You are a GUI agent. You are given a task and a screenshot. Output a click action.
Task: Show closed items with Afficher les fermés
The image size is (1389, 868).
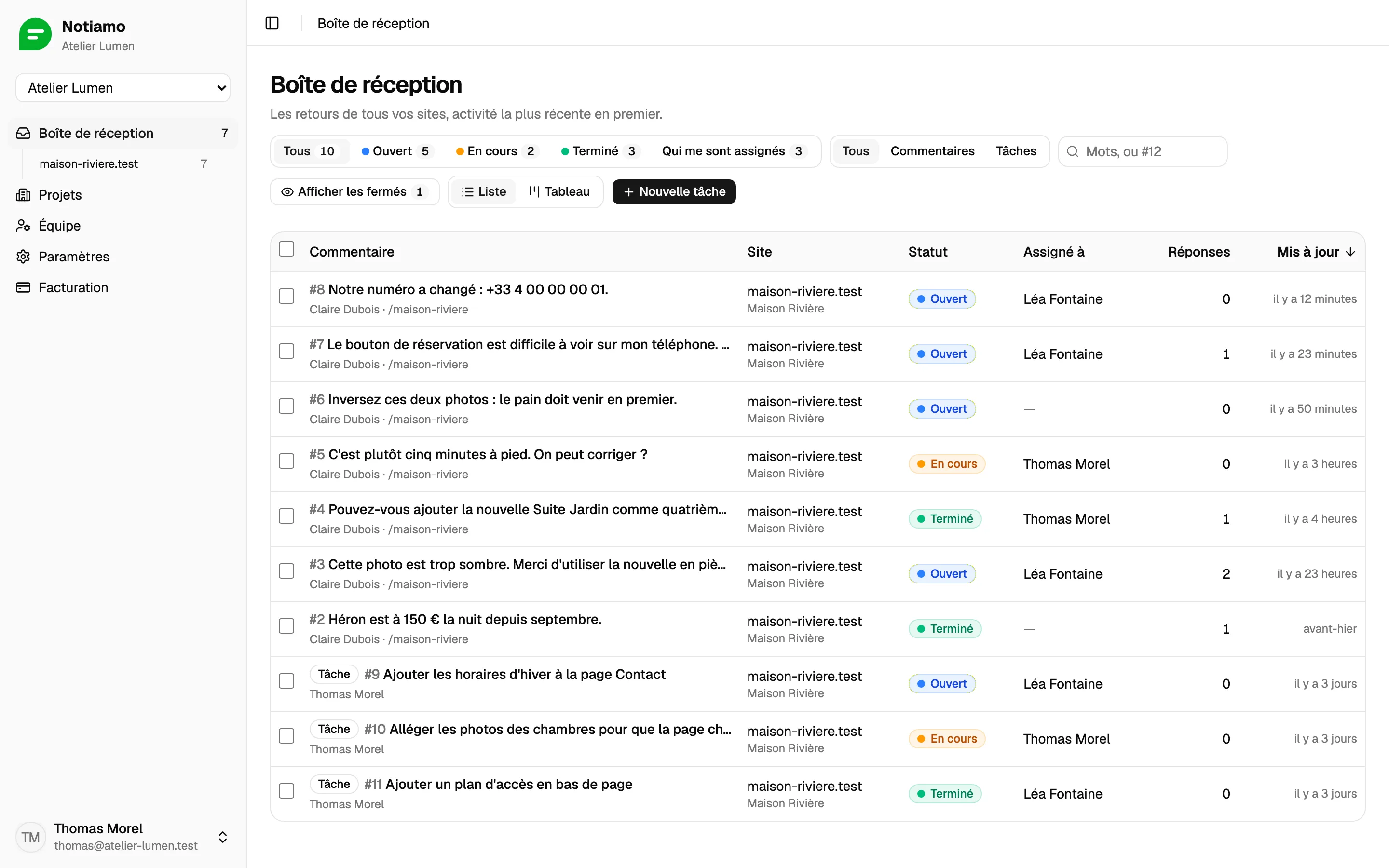(354, 192)
